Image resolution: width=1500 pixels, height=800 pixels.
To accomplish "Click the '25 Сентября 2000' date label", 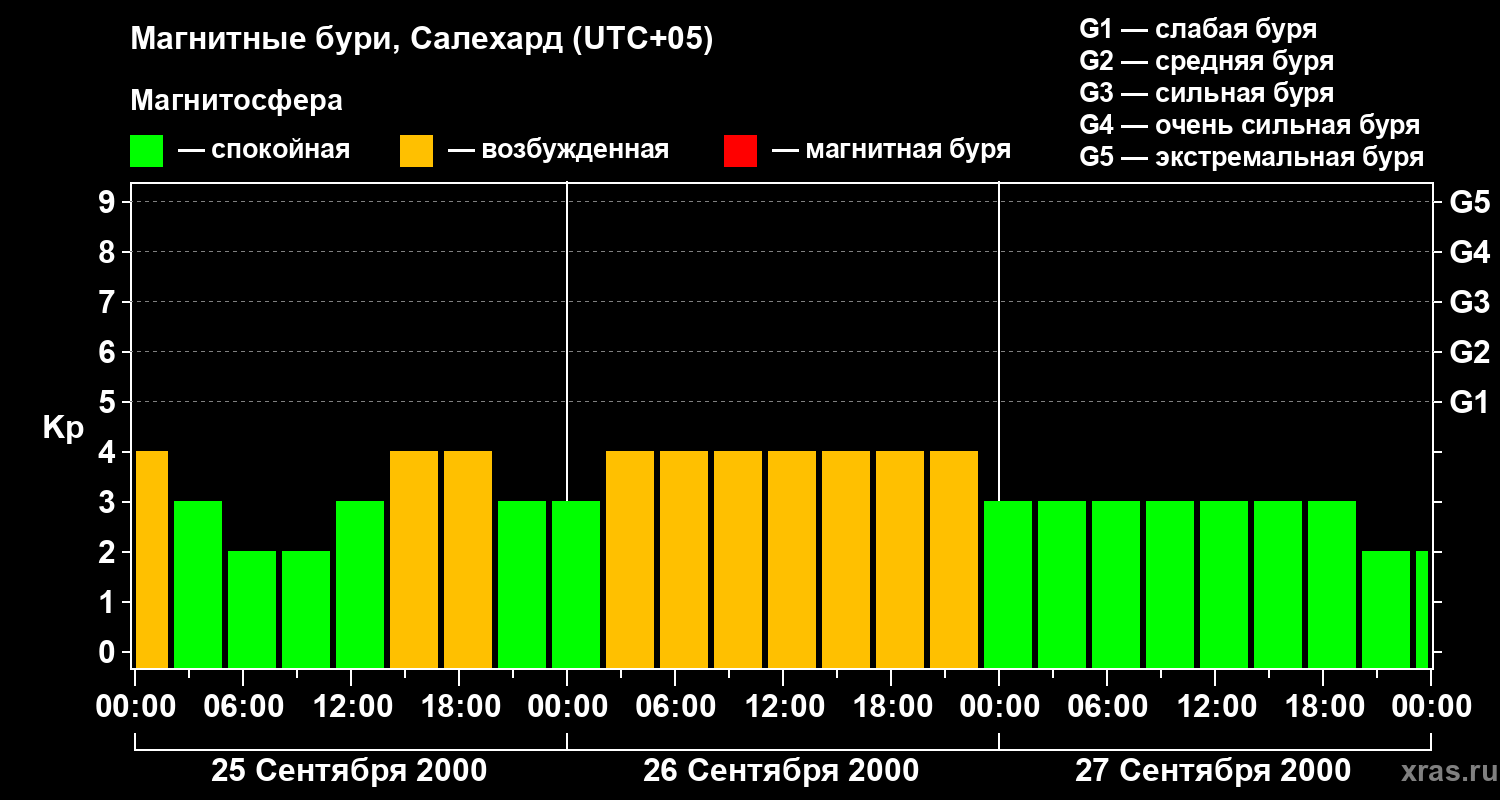I will 349,771.
